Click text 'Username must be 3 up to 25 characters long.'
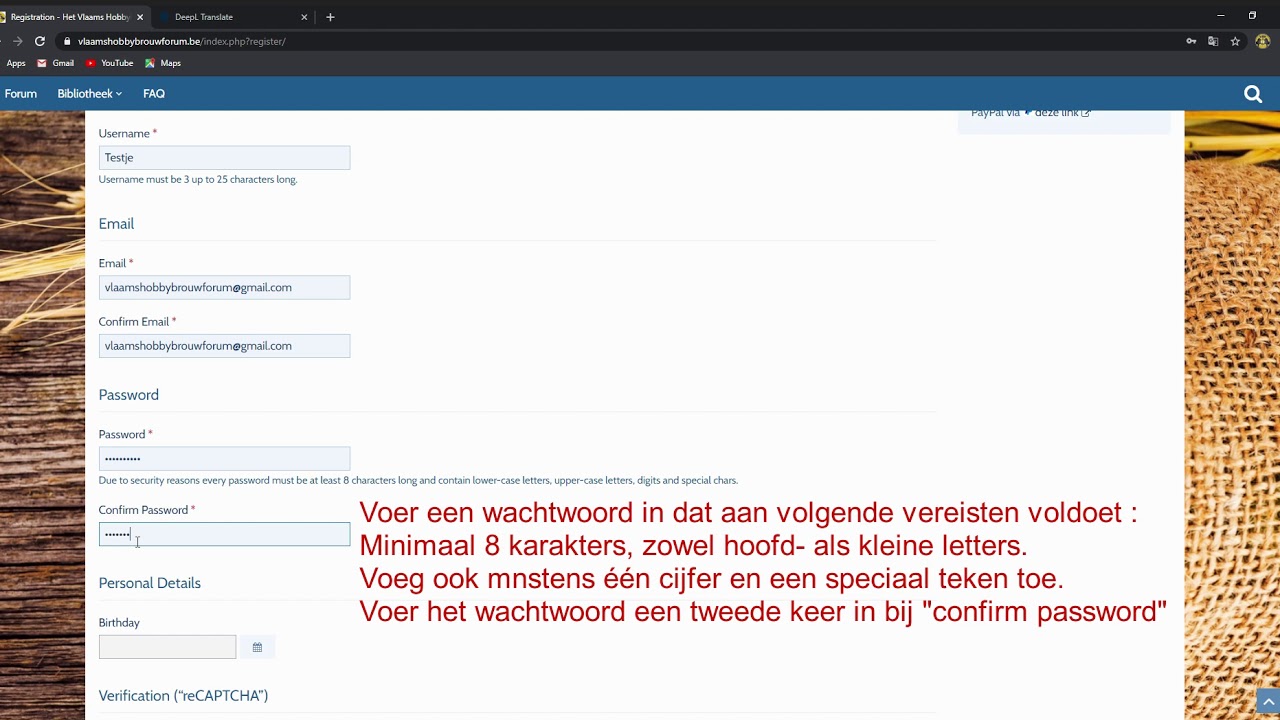This screenshot has width=1280, height=720. tap(198, 180)
